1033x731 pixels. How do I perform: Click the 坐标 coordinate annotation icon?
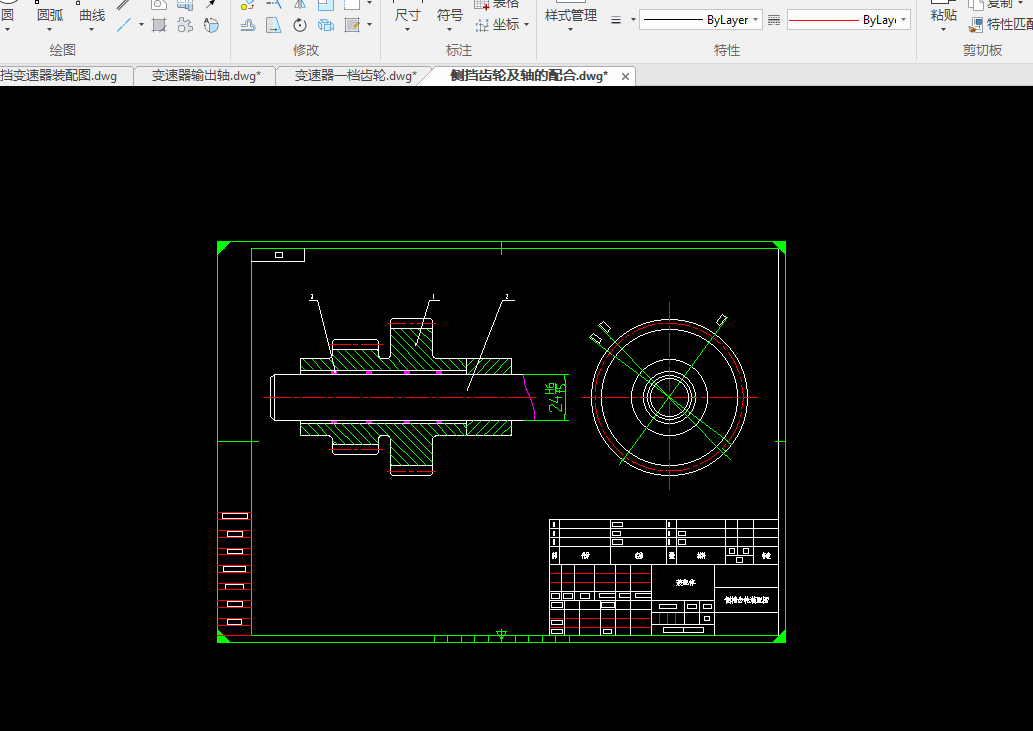click(481, 25)
